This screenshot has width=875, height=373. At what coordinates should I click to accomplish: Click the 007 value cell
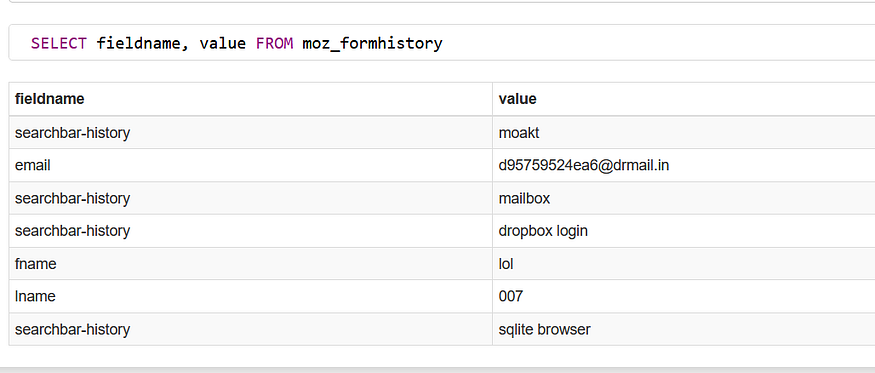[x=684, y=297]
